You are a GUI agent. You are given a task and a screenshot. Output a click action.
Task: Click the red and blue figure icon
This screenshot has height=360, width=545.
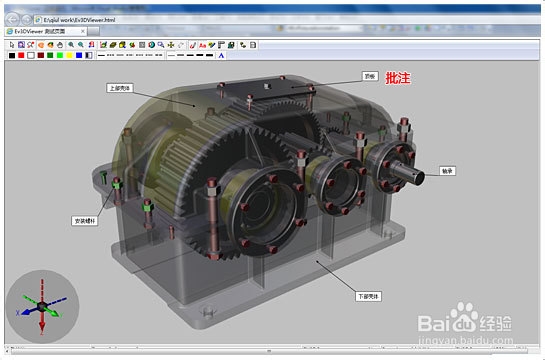(91, 45)
